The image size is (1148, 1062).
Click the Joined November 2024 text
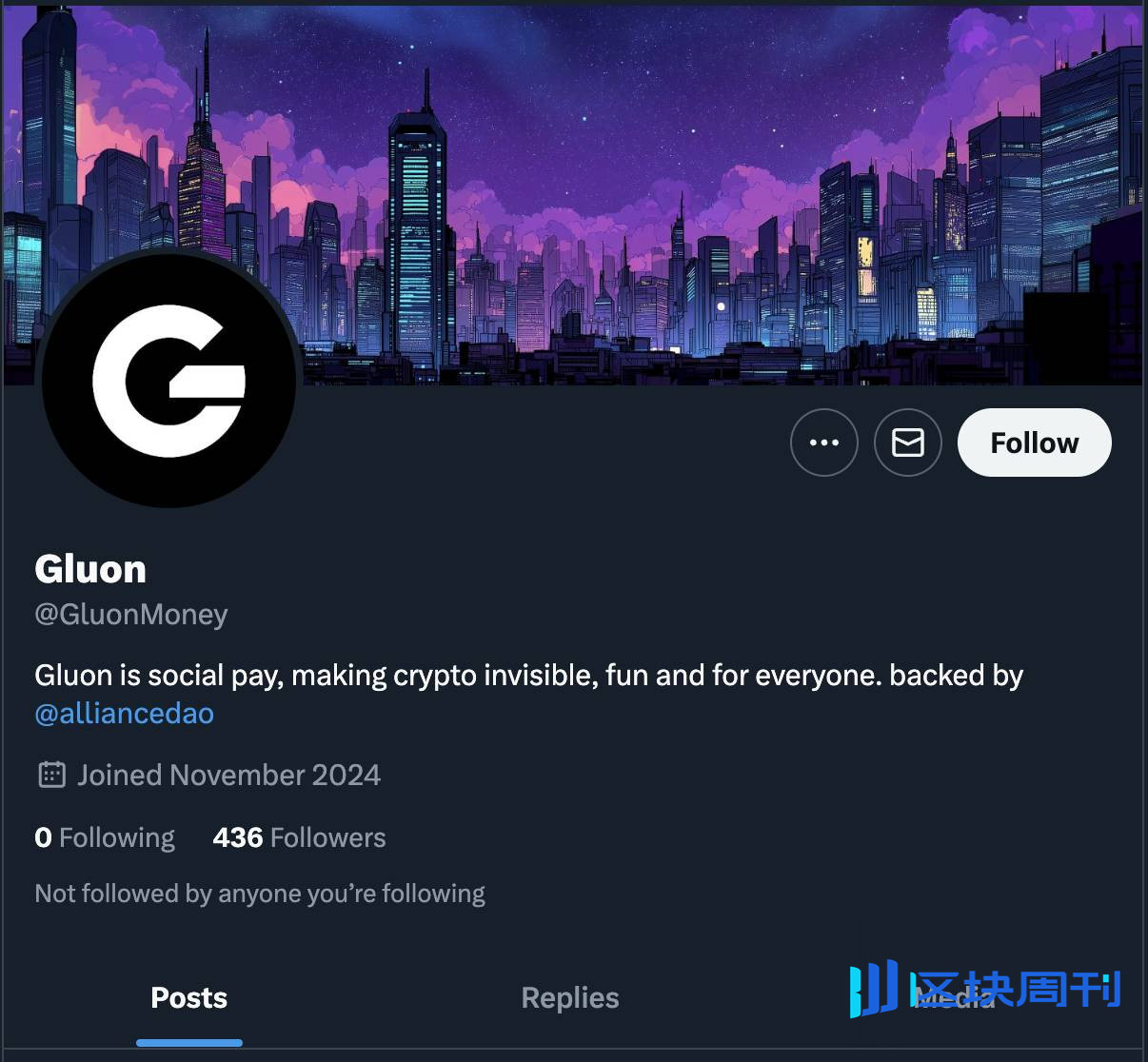228,775
